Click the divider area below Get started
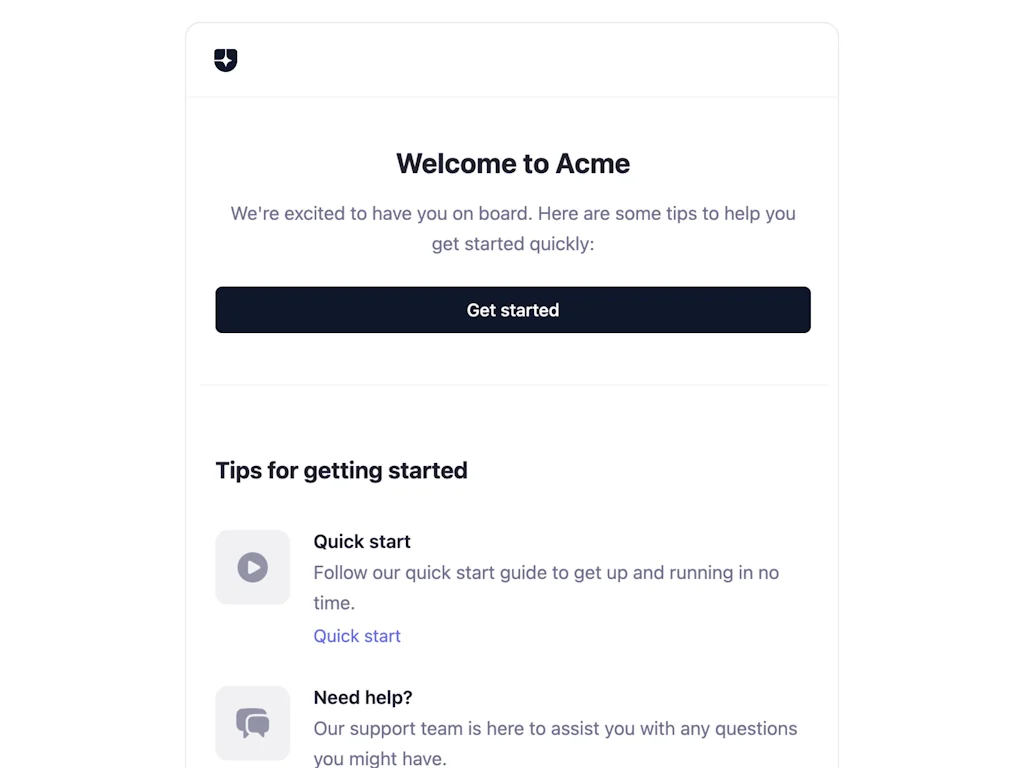The height and width of the screenshot is (768, 1024). (x=512, y=385)
